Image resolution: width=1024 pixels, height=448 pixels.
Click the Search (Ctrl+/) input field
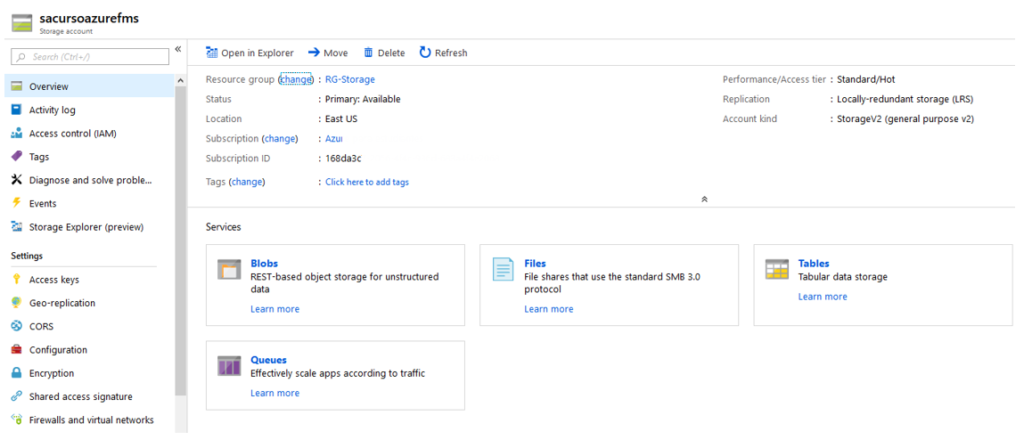90,57
